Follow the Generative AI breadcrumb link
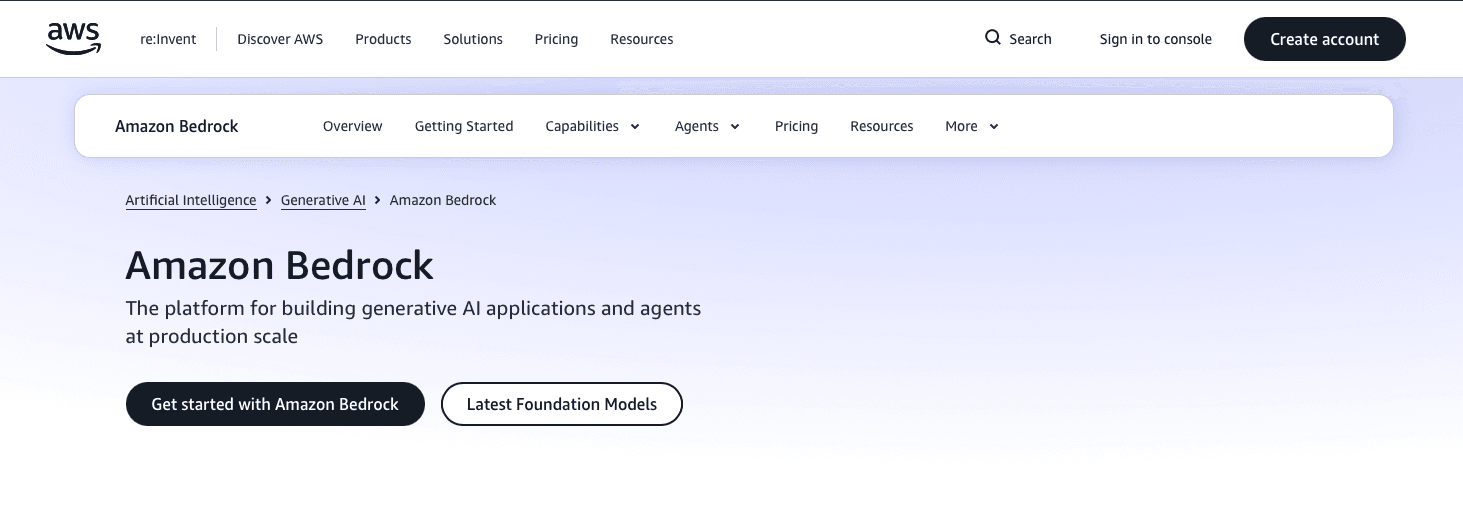The image size is (1463, 519). [x=323, y=200]
